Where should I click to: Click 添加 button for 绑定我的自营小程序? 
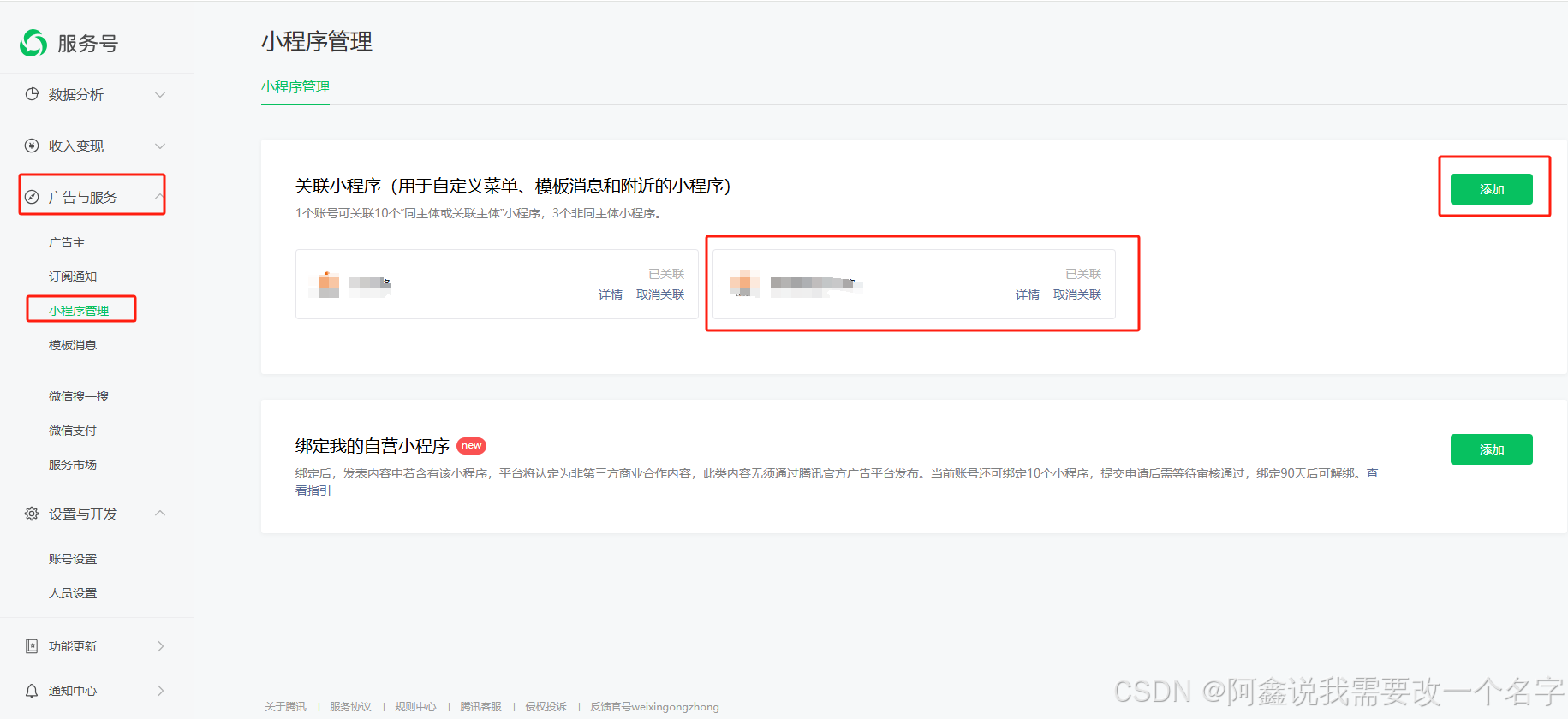[x=1491, y=449]
